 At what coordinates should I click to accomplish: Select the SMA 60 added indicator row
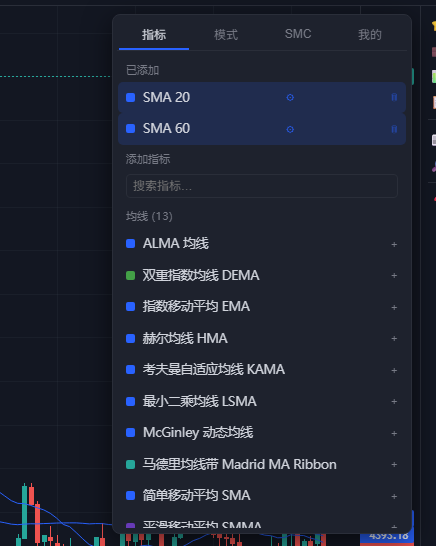point(262,129)
